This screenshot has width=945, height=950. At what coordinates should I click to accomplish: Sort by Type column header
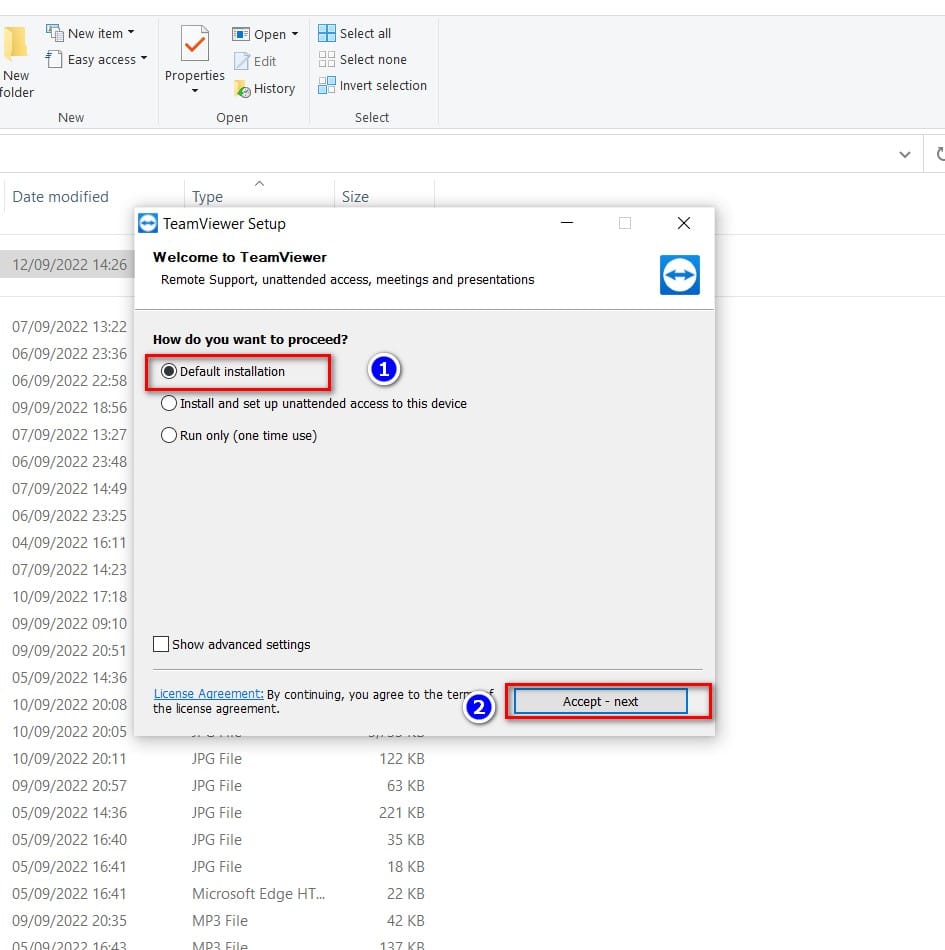pyautogui.click(x=207, y=197)
